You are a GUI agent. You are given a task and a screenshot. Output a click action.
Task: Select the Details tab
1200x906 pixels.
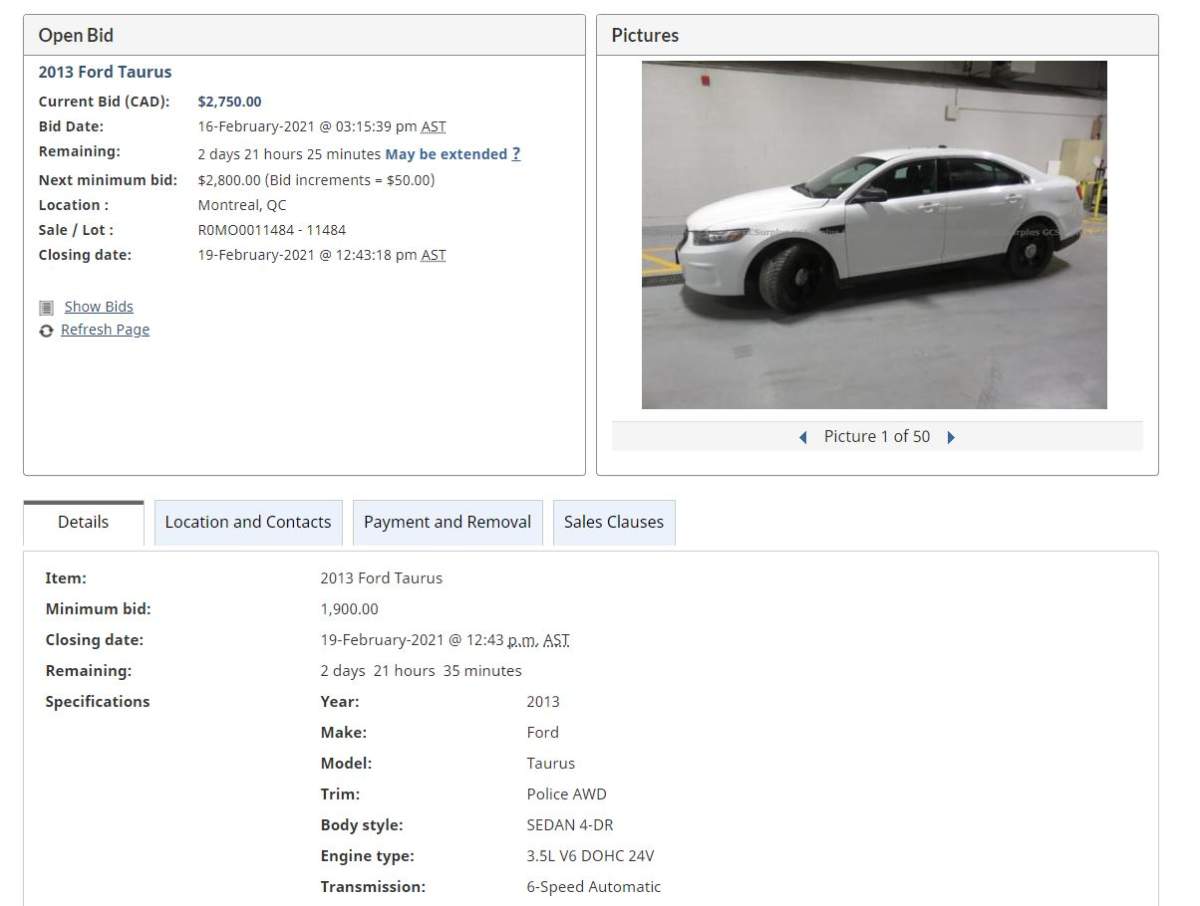click(x=83, y=522)
